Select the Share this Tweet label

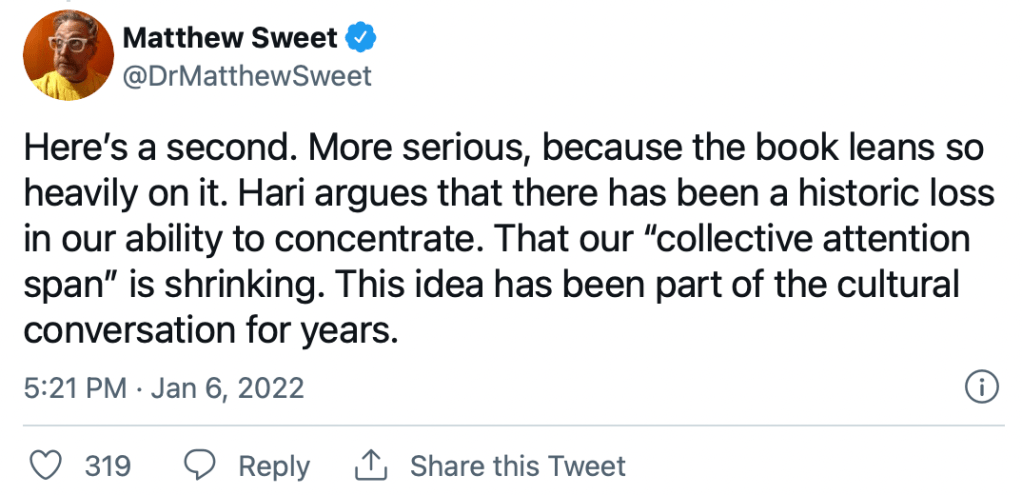click(x=518, y=466)
